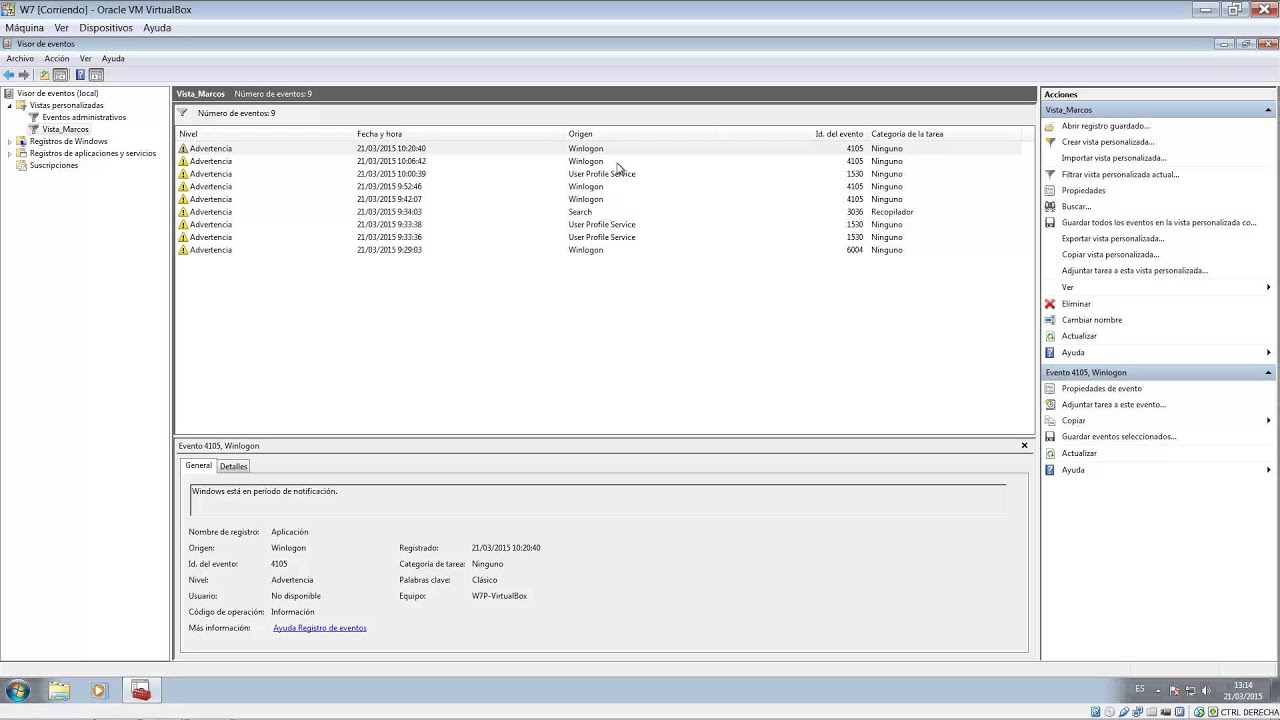The image size is (1280, 720).
Task: Click the Guardar eventos seleccionados disk icon
Action: 1050,437
